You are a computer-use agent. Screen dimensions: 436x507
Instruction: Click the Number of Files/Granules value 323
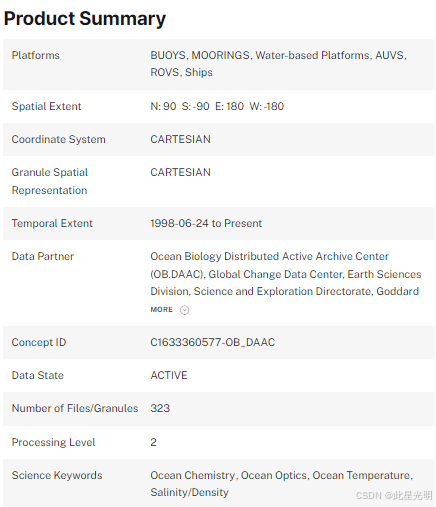click(x=160, y=408)
